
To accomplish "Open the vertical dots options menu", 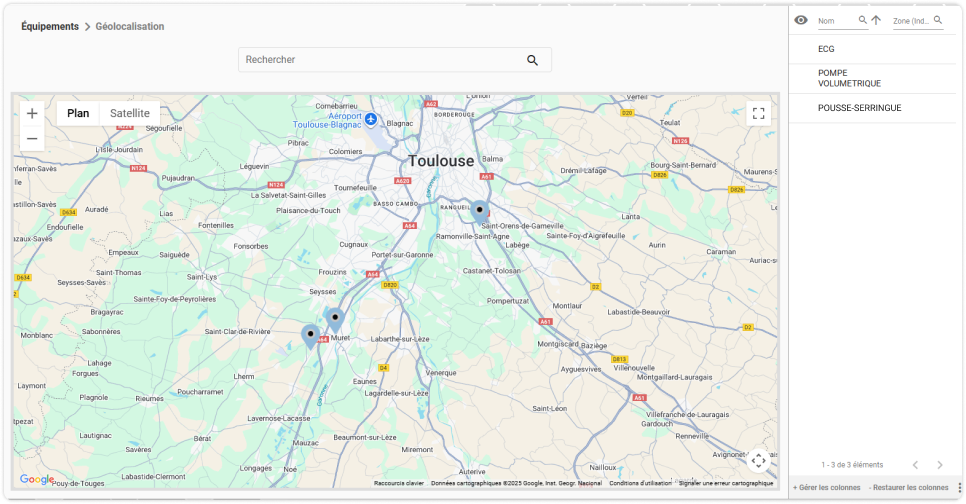I will click(x=960, y=487).
